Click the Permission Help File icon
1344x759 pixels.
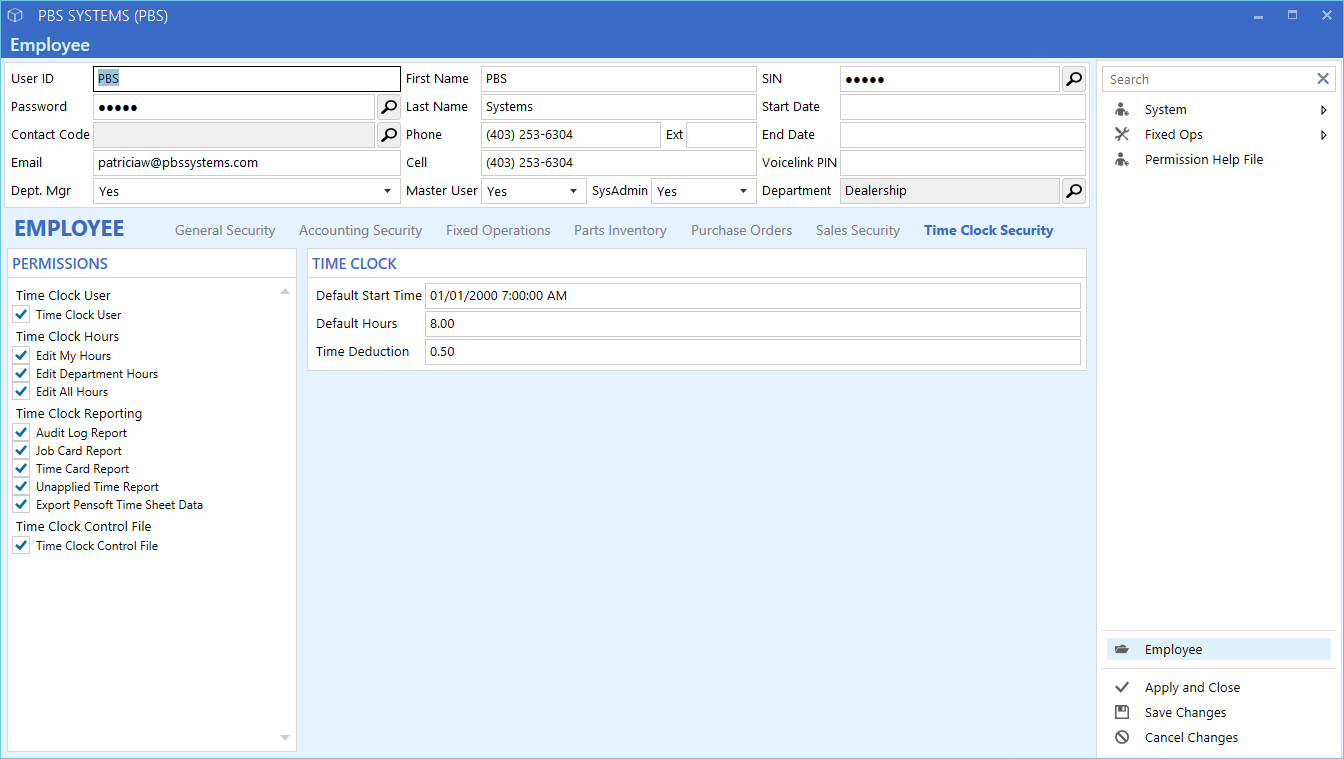tap(1122, 160)
